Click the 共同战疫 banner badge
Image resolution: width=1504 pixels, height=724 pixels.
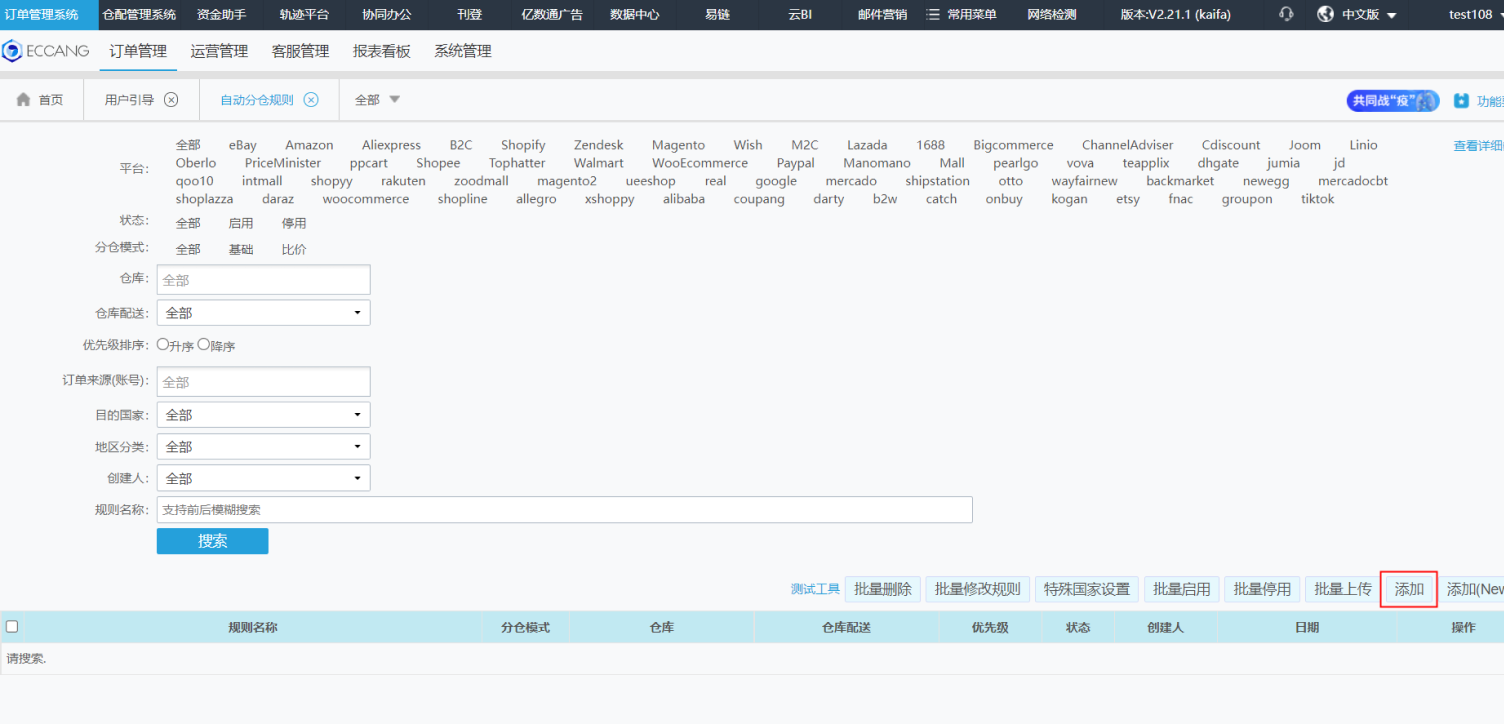[x=1393, y=101]
